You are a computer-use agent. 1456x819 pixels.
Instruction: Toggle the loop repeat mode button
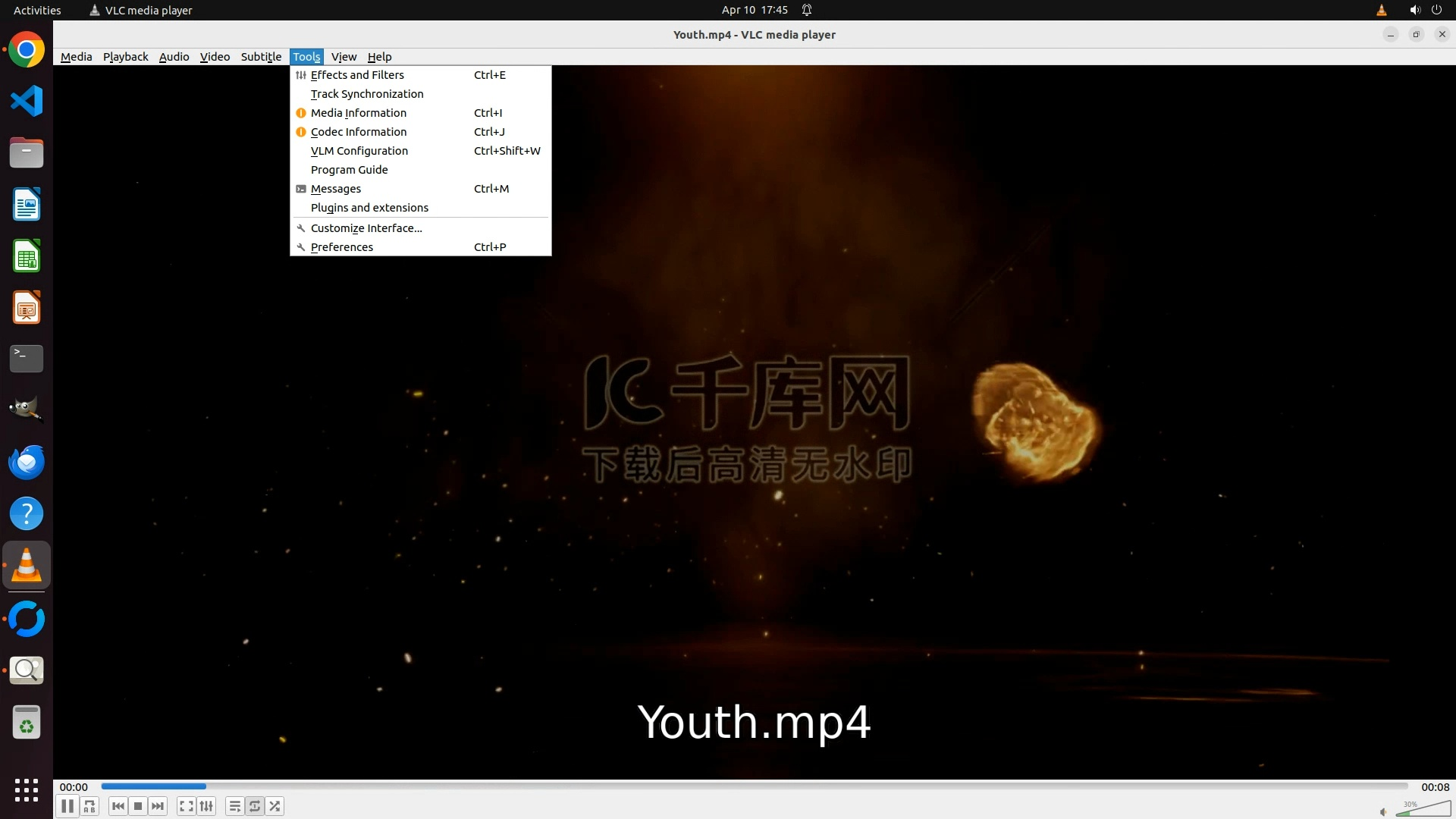[x=255, y=806]
